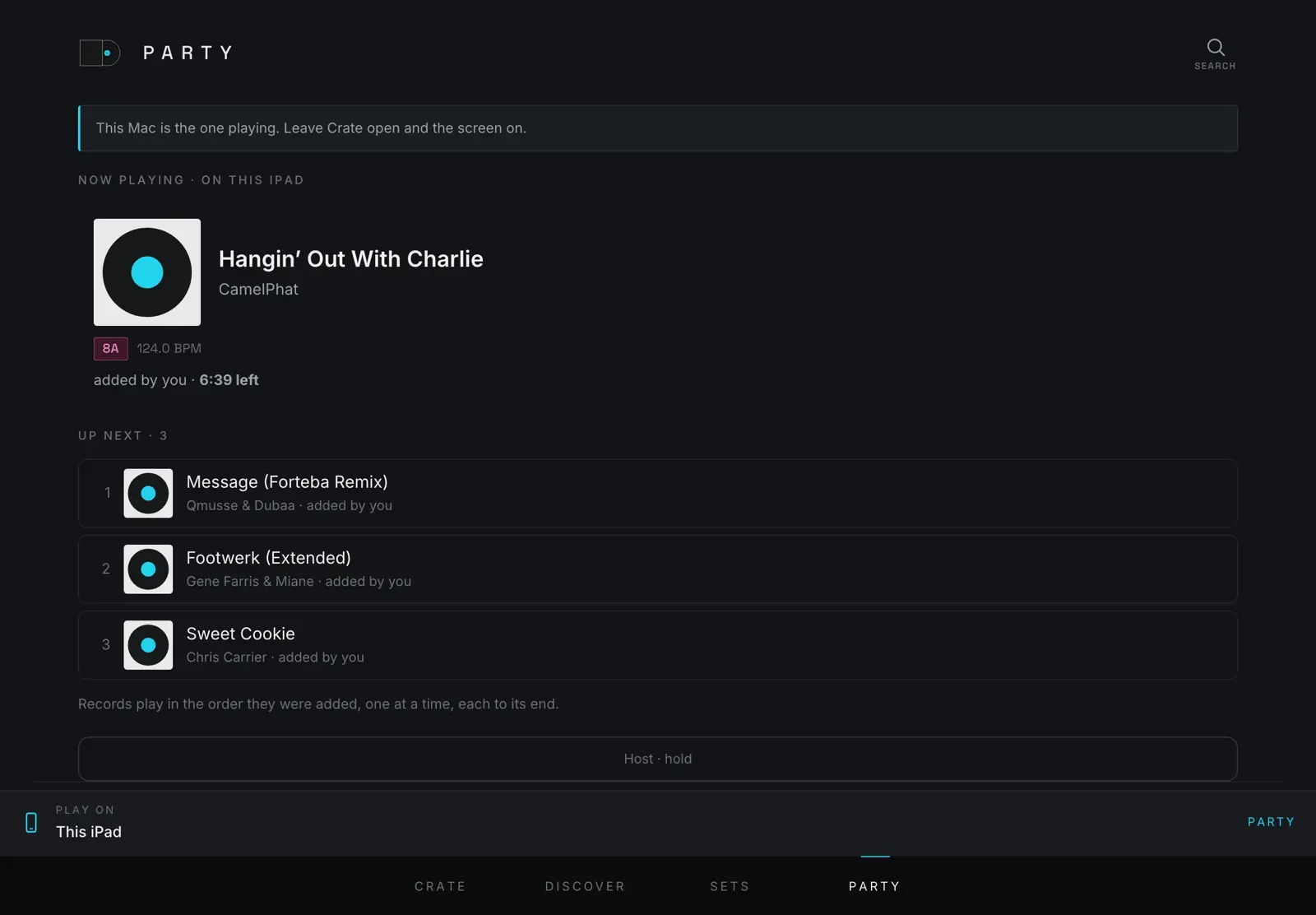Open the Sets tab
Viewport: 1316px width, 915px height.
(730, 886)
